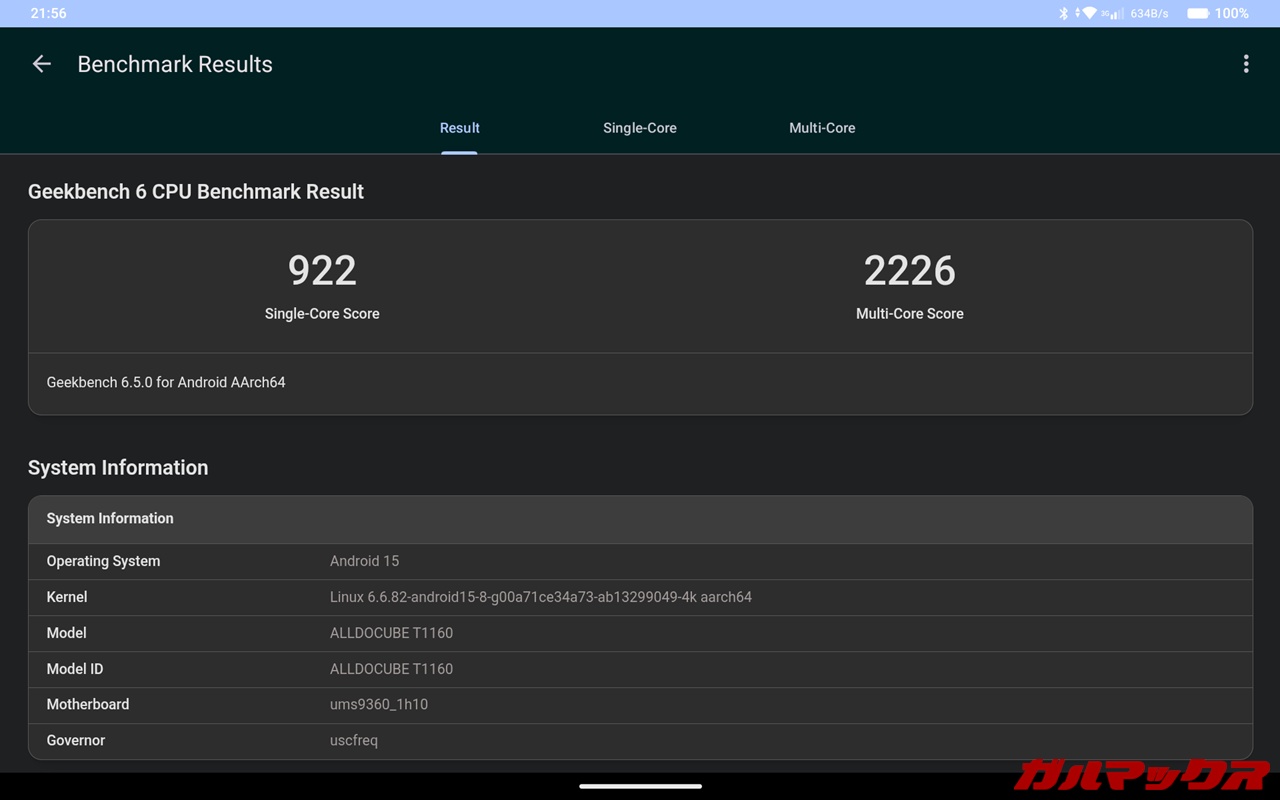Image resolution: width=1280 pixels, height=800 pixels.
Task: Tap the Motherboard ums9360_1h10 row
Action: pyautogui.click(x=640, y=704)
